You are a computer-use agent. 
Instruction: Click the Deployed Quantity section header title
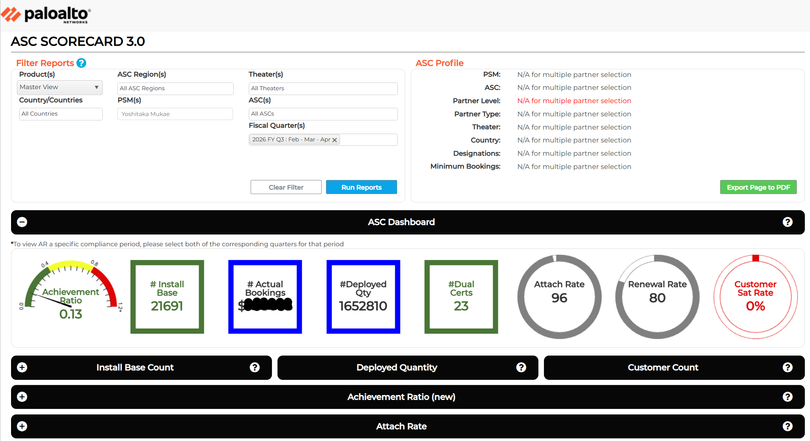[397, 368]
